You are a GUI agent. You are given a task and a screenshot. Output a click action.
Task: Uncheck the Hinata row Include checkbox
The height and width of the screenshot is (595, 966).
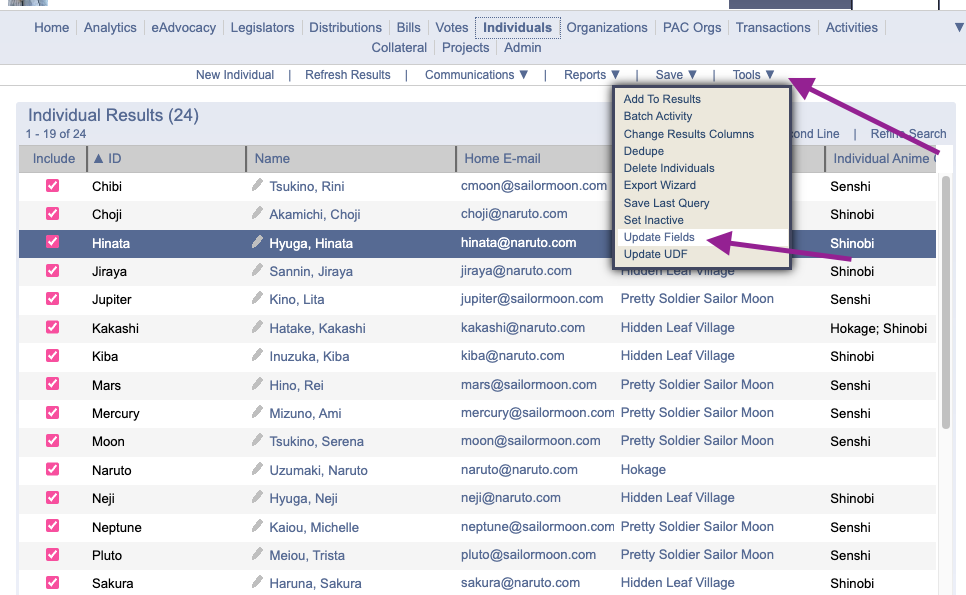pos(52,242)
